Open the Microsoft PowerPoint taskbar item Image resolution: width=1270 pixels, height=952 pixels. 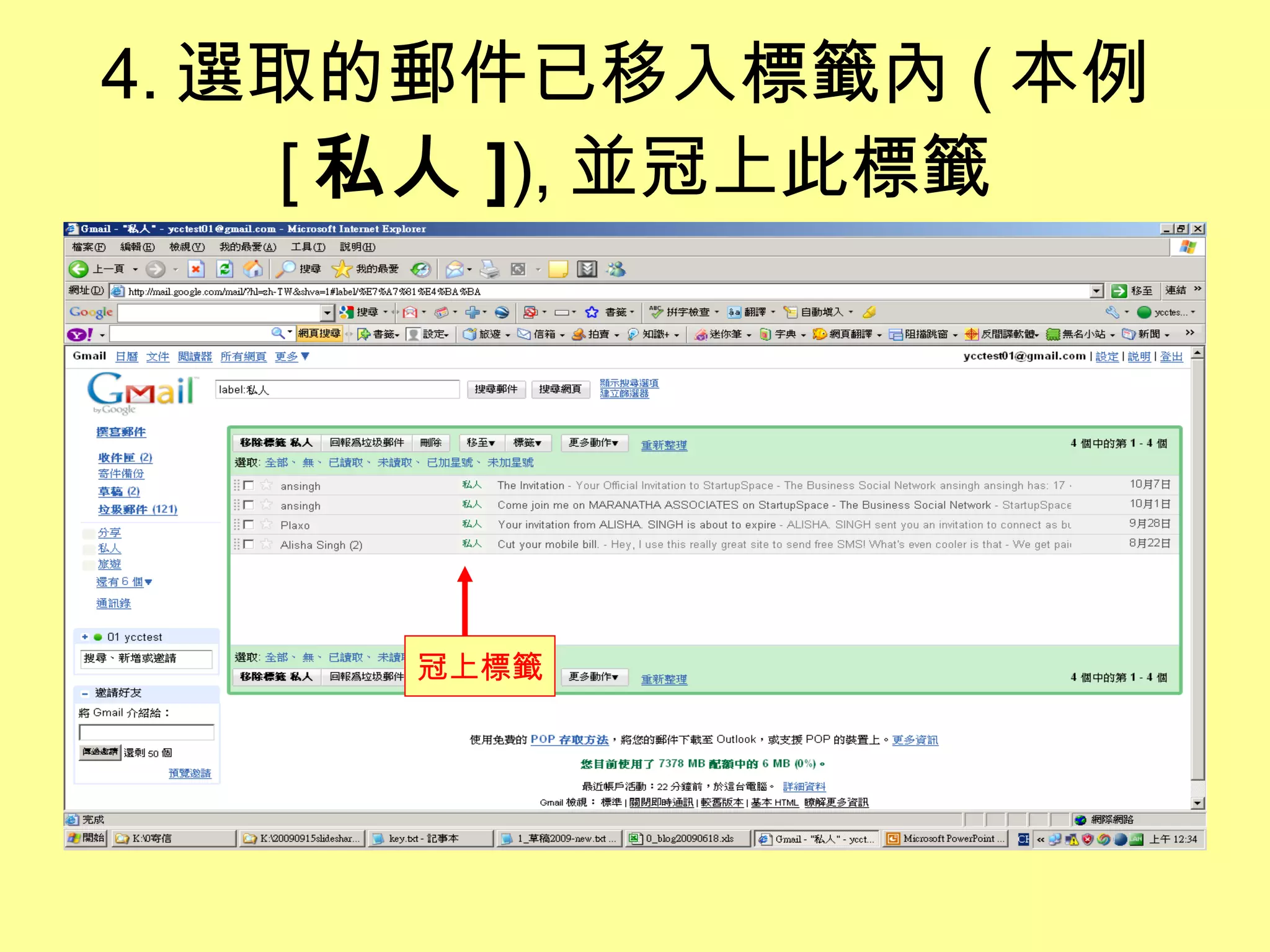946,839
